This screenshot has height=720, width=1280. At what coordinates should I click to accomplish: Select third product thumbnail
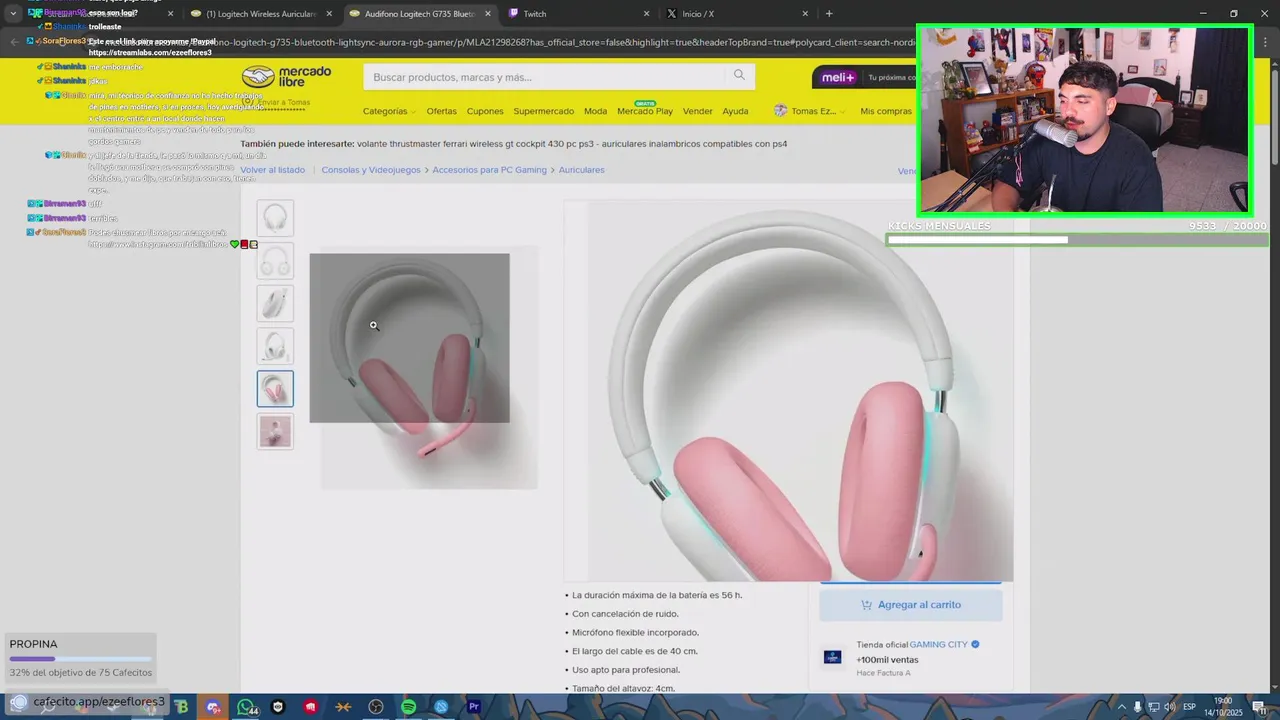(x=275, y=303)
